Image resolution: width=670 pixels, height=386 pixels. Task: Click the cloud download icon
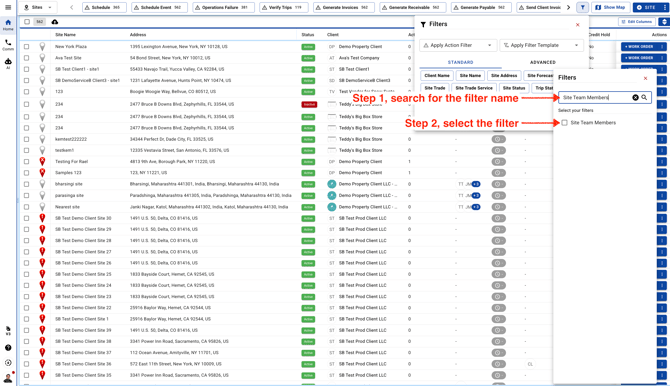coord(55,22)
